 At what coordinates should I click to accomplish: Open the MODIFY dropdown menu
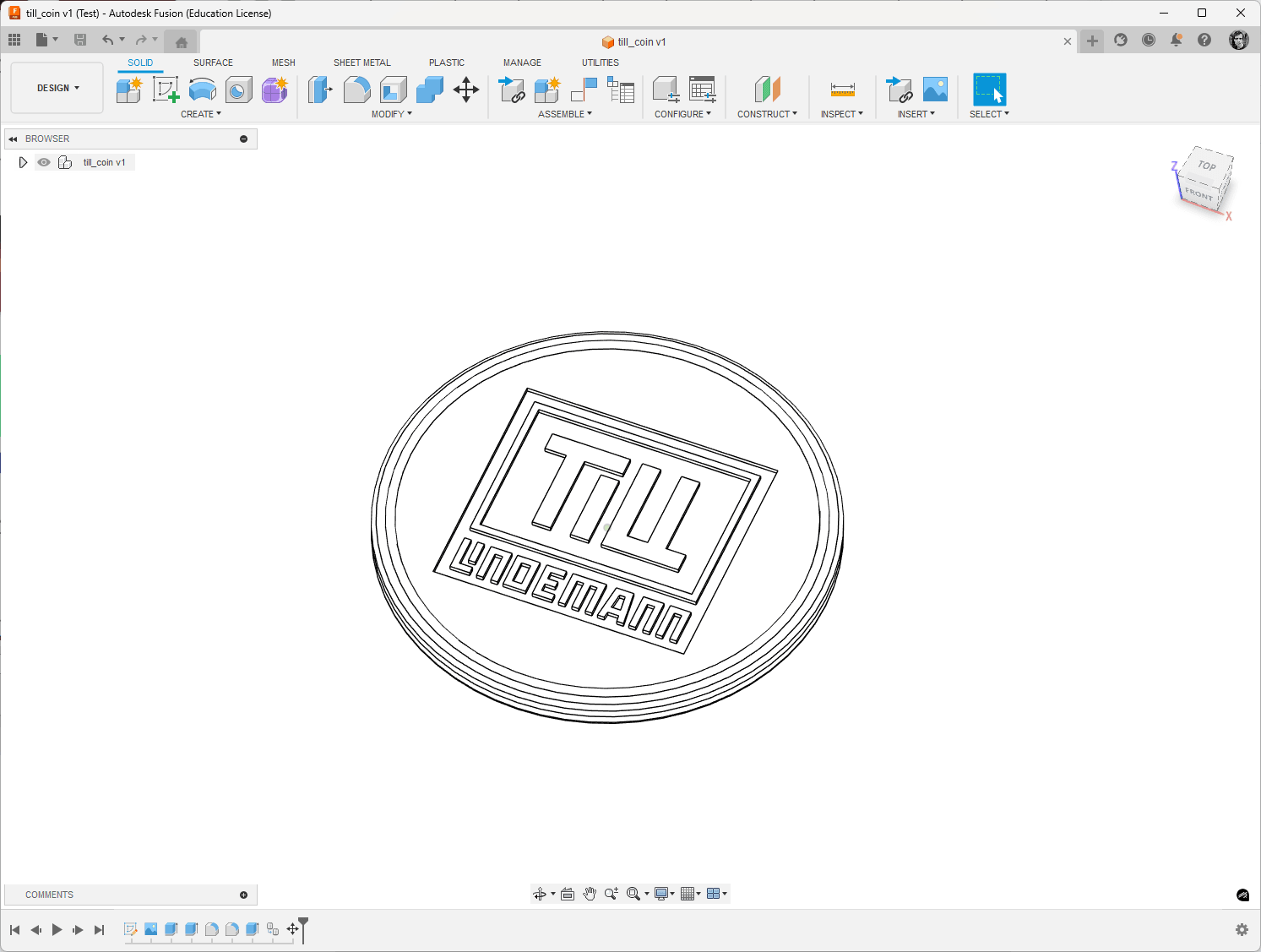[x=392, y=114]
